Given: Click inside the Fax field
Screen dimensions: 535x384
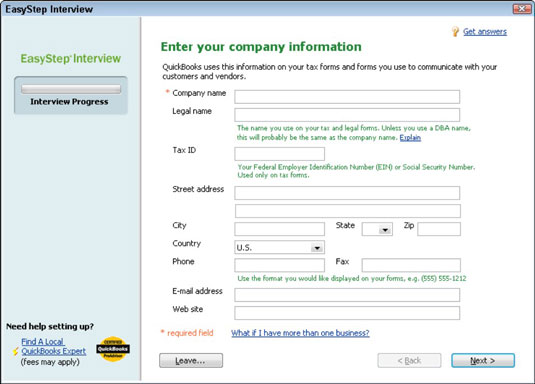Looking at the screenshot, I should tap(411, 265).
